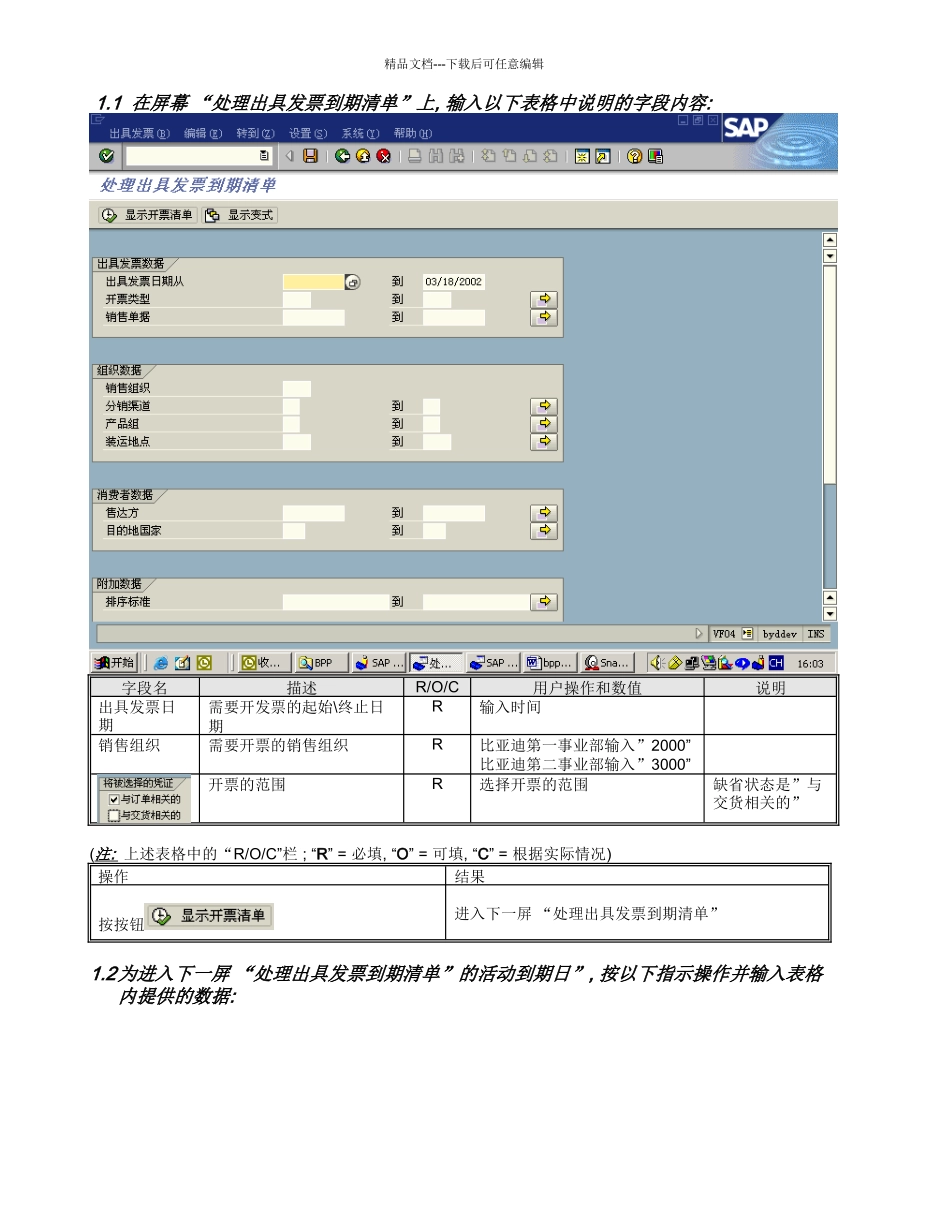The width and height of the screenshot is (950, 1230).
Task: Click the Find binoculars icon
Action: pos(436,156)
